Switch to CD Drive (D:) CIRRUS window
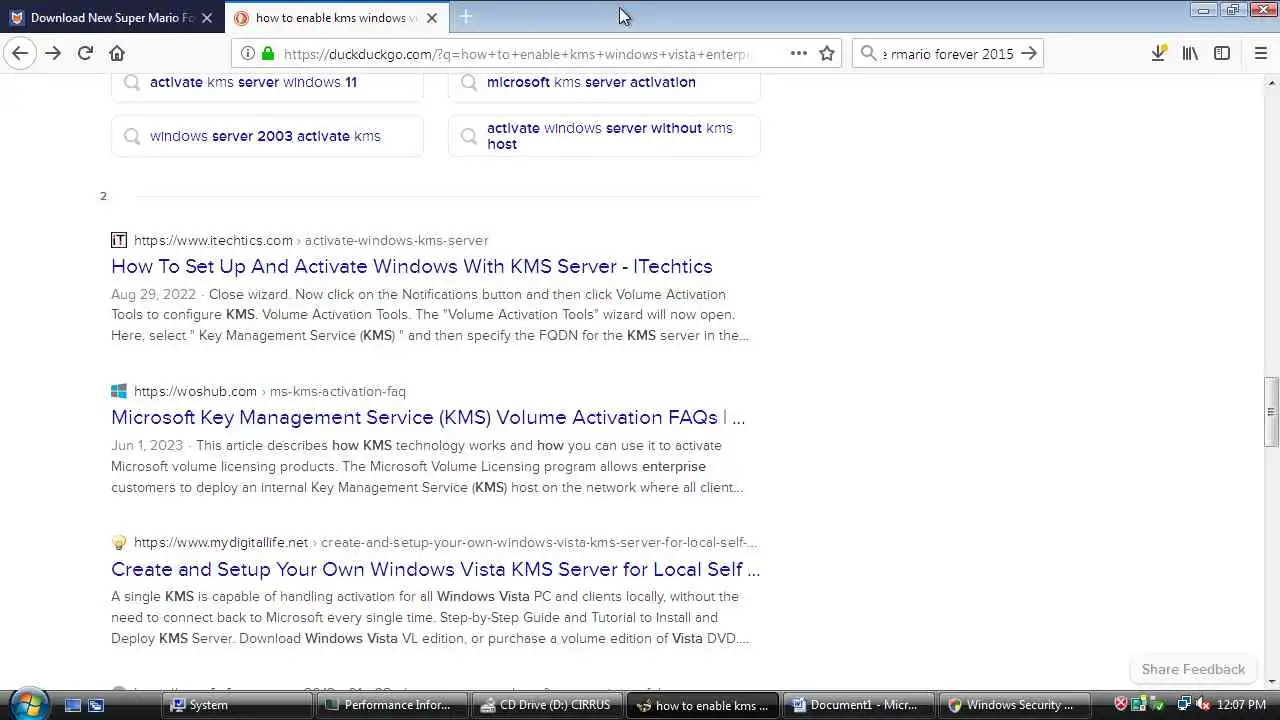The height and width of the screenshot is (720, 1280). (x=546, y=705)
